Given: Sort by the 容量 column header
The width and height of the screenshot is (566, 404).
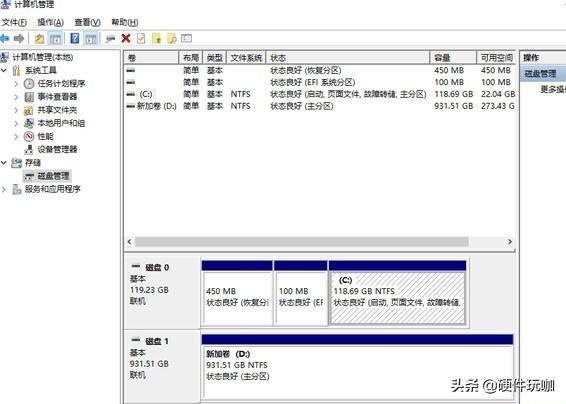Looking at the screenshot, I should tap(453, 58).
